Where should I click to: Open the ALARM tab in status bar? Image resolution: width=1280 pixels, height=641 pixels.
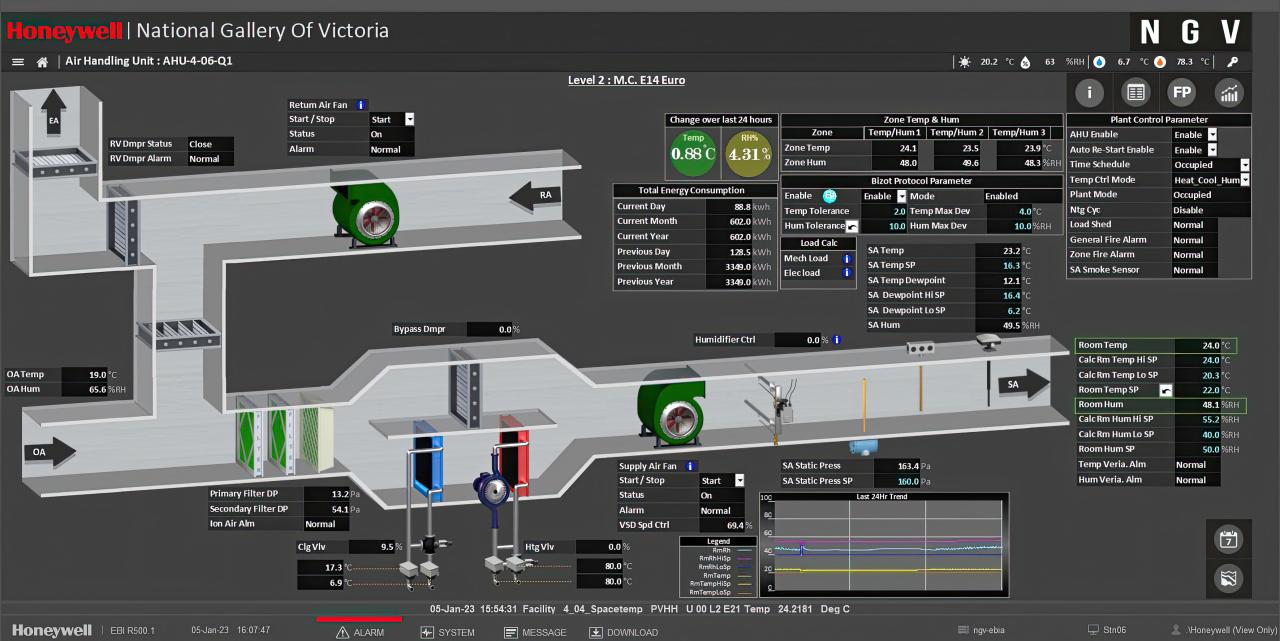click(x=360, y=632)
